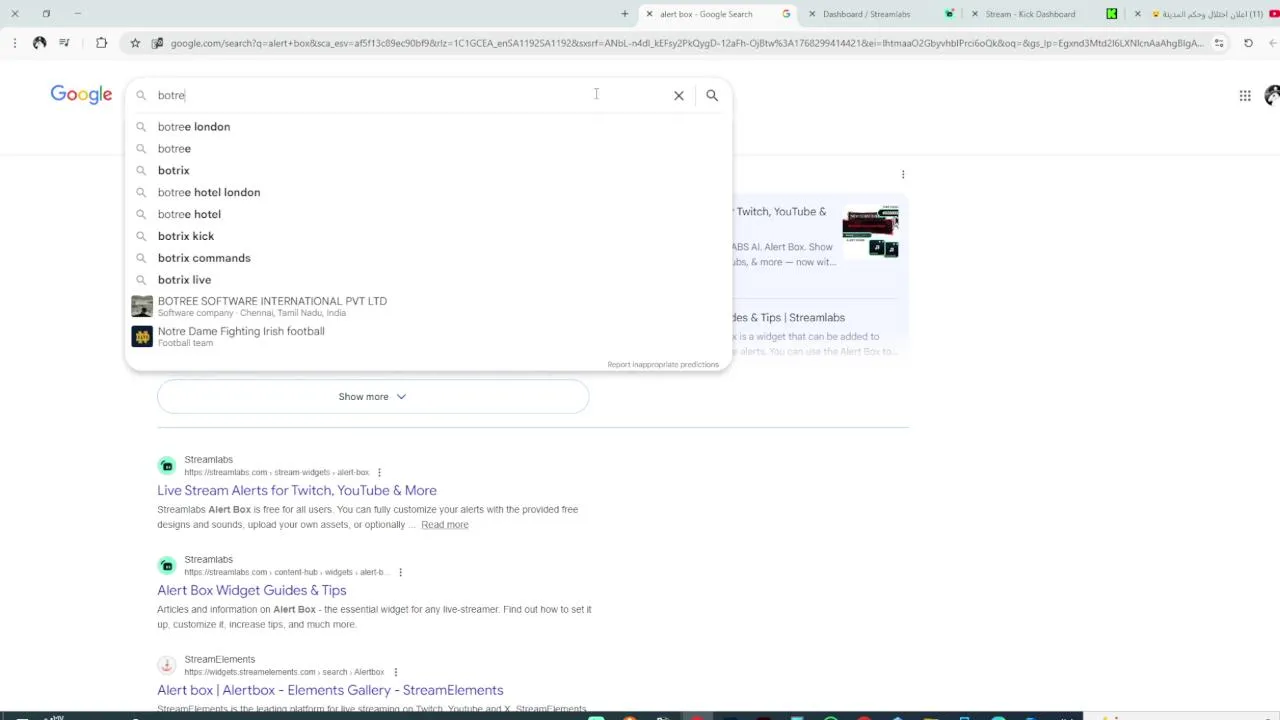Image resolution: width=1280 pixels, height=720 pixels.
Task: Click the Streamlabs favicon of first result
Action: (x=167, y=465)
